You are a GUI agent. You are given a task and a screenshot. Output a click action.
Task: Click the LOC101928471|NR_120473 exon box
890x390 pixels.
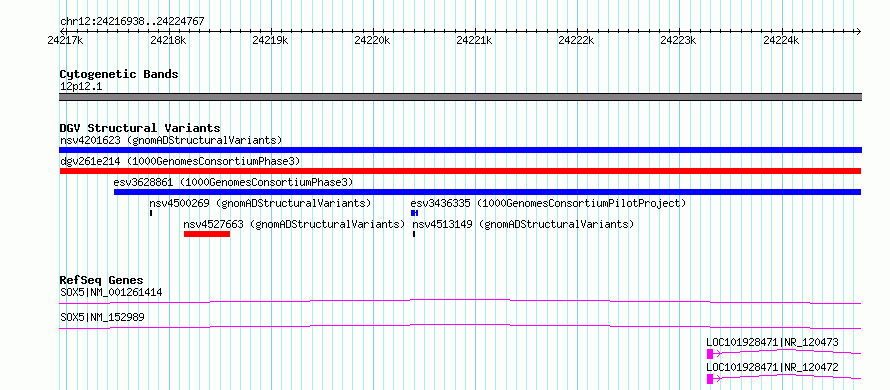pyautogui.click(x=710, y=354)
